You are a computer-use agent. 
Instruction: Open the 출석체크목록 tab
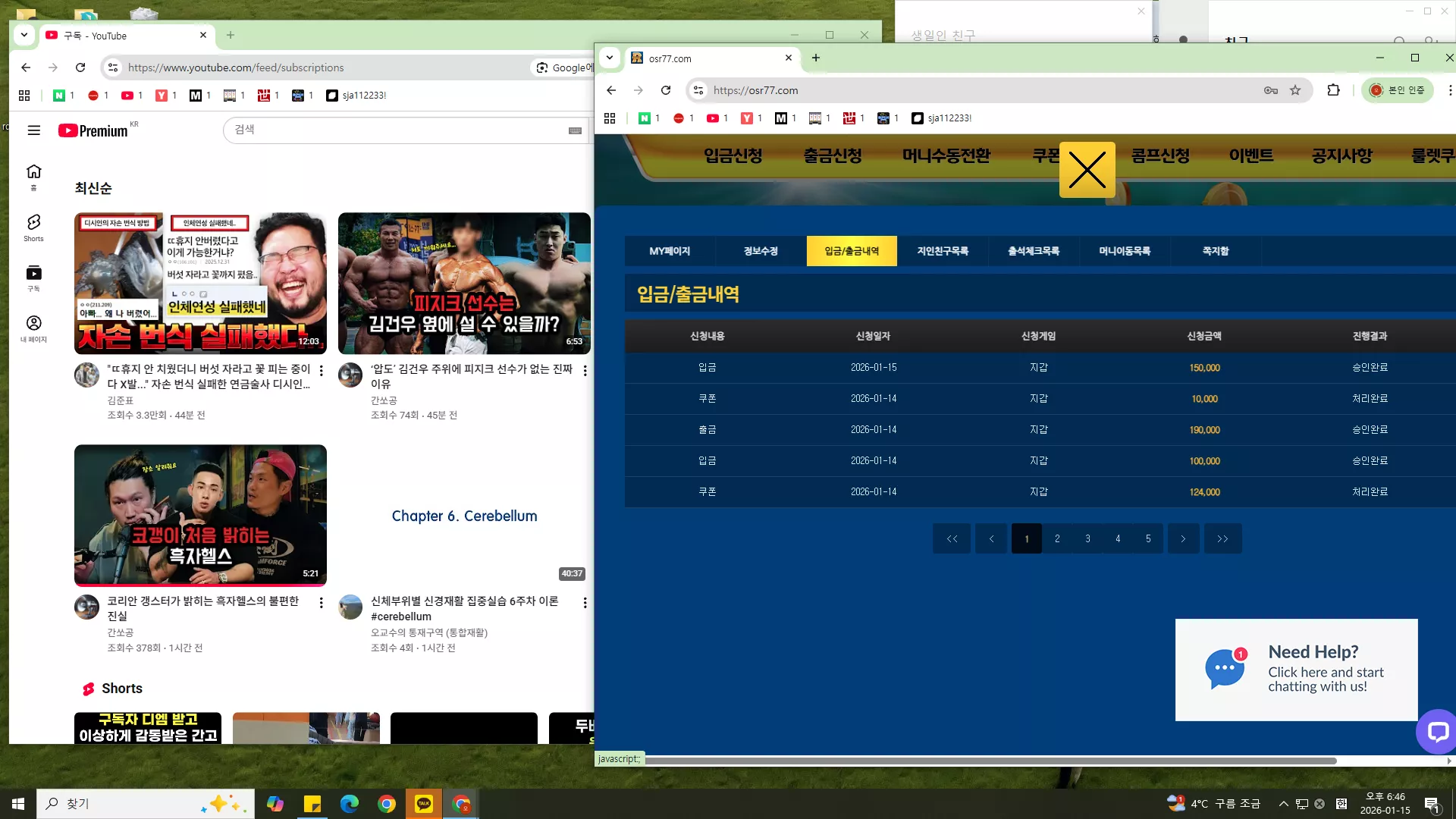tap(1034, 251)
